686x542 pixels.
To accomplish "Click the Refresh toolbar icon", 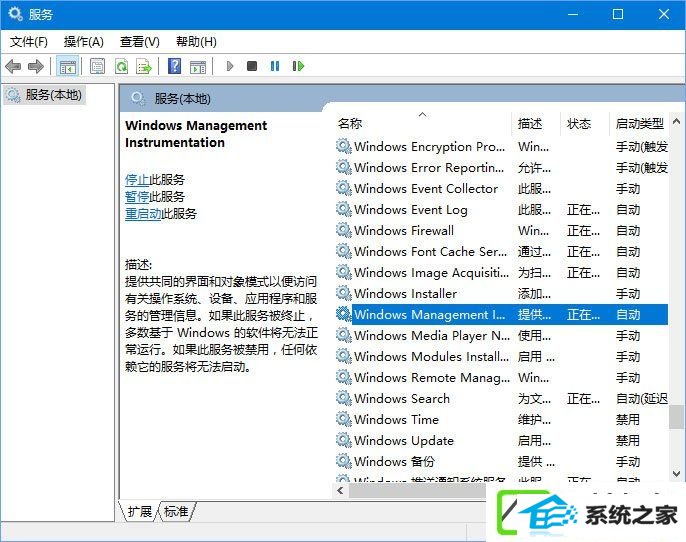I will pyautogui.click(x=121, y=66).
